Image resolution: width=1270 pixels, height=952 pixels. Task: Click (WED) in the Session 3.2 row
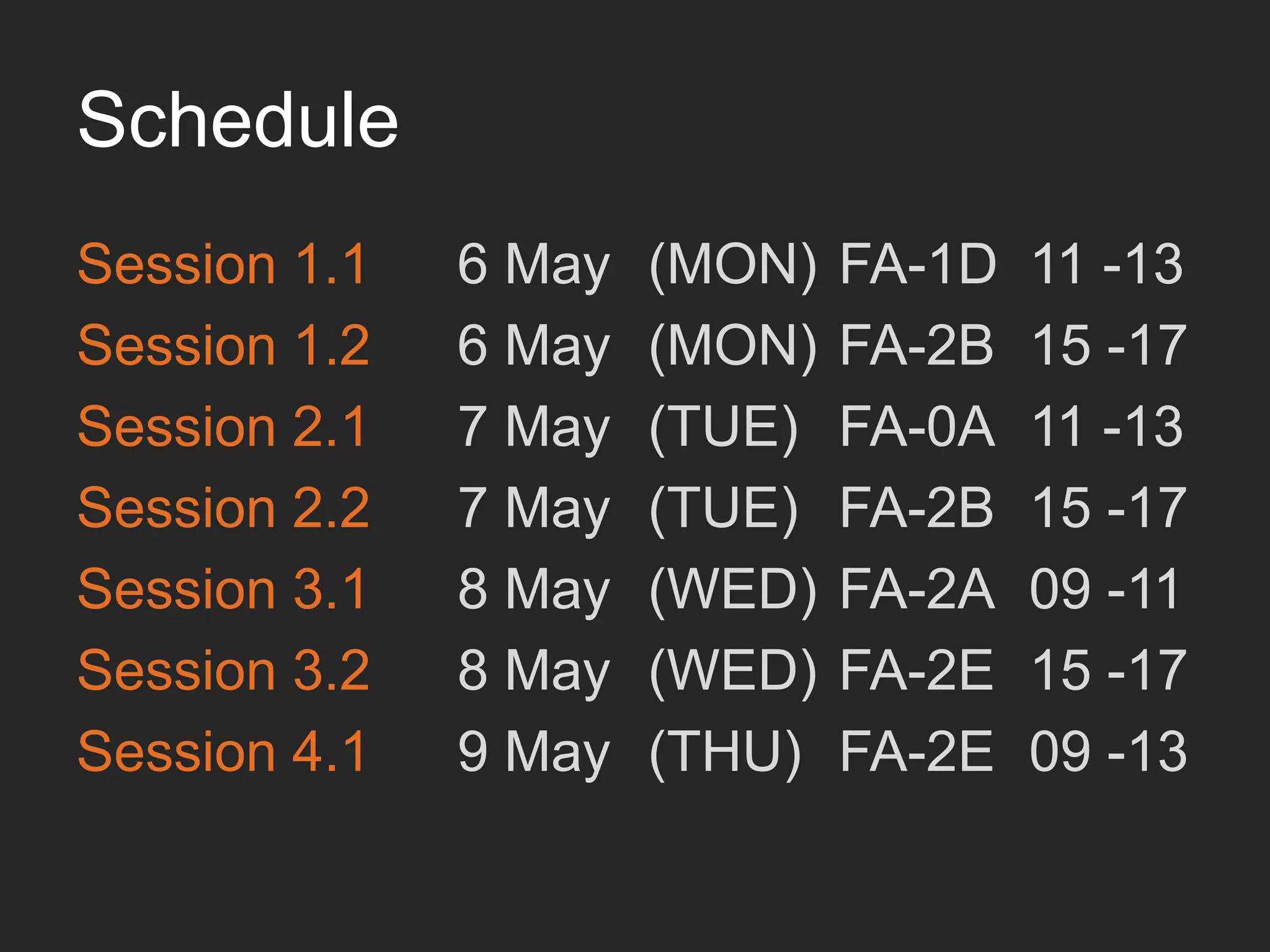click(733, 670)
